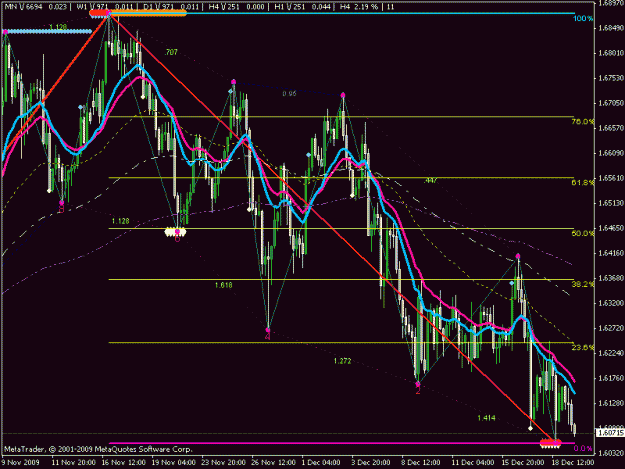Click the 3 Dec 20:00 time label
Screen dimensions: 625x469
tap(371, 463)
